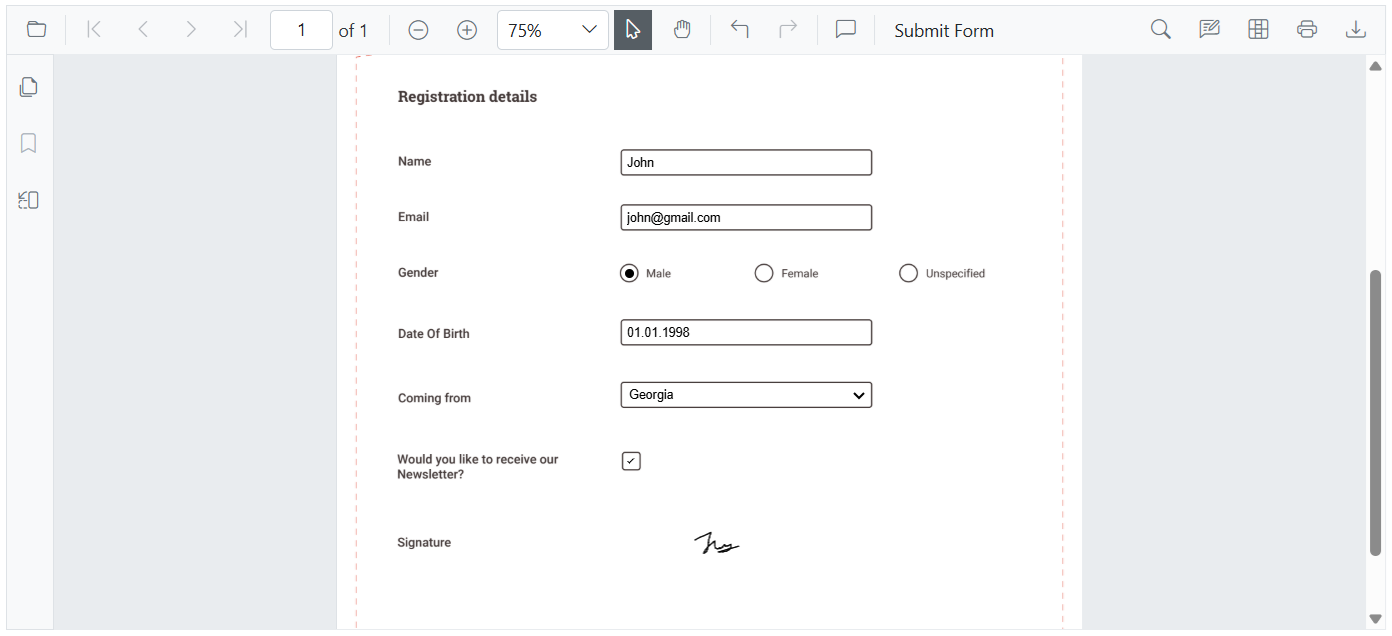Choose the Unspecified gender radio button
1392x636 pixels.
[908, 273]
